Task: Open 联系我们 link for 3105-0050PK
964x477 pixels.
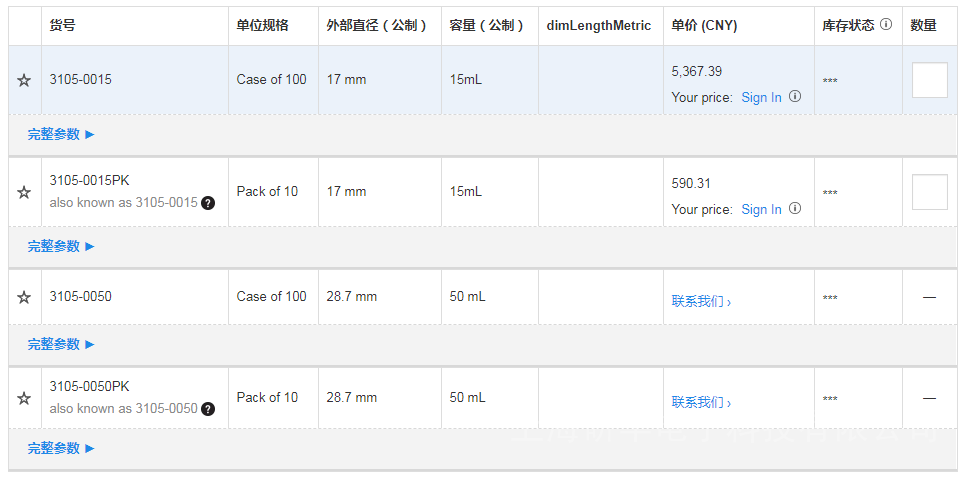Action: (701, 402)
